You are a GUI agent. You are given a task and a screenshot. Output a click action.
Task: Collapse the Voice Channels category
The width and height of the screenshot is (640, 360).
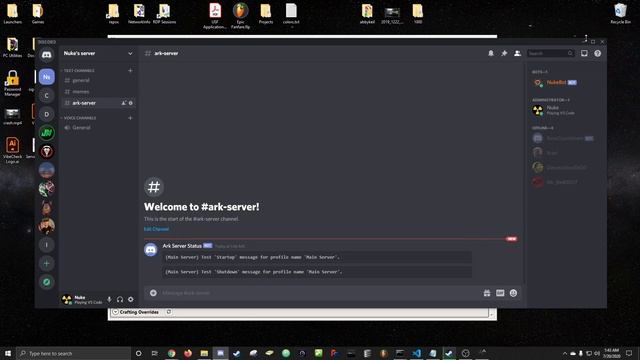(x=79, y=118)
